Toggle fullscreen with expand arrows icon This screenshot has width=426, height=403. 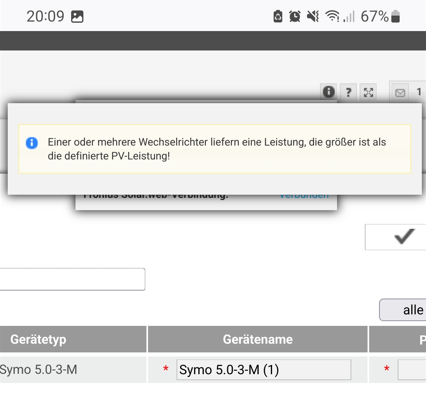point(368,92)
